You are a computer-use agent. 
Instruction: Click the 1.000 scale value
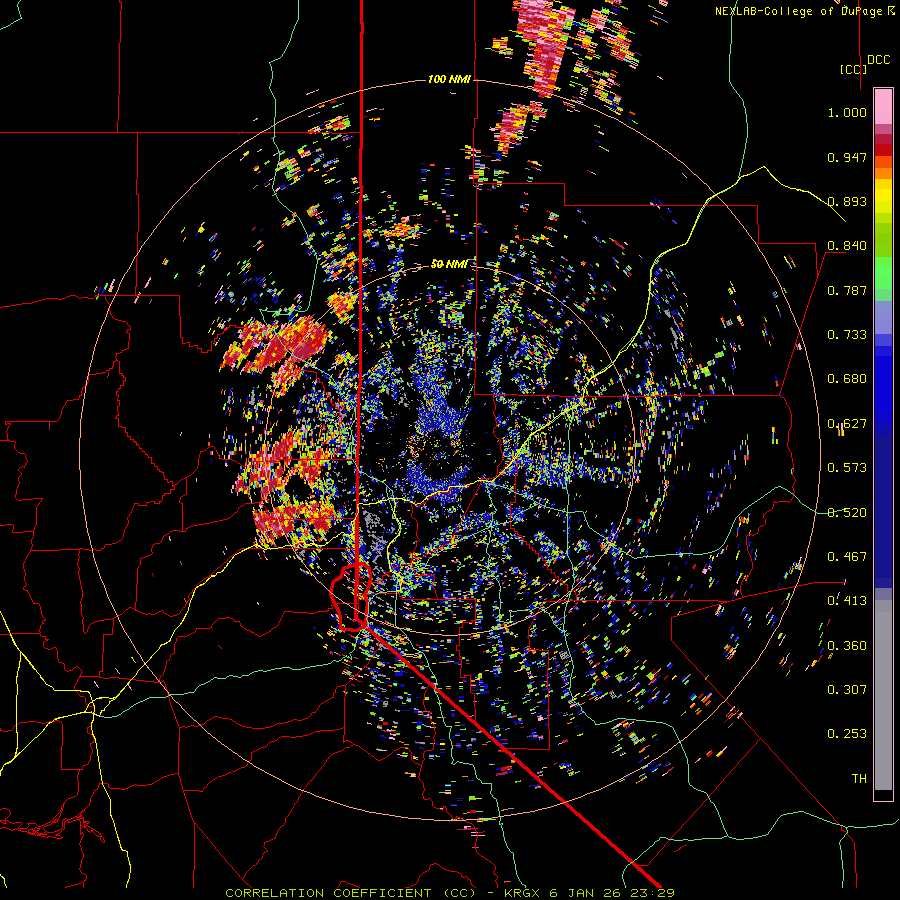[847, 112]
